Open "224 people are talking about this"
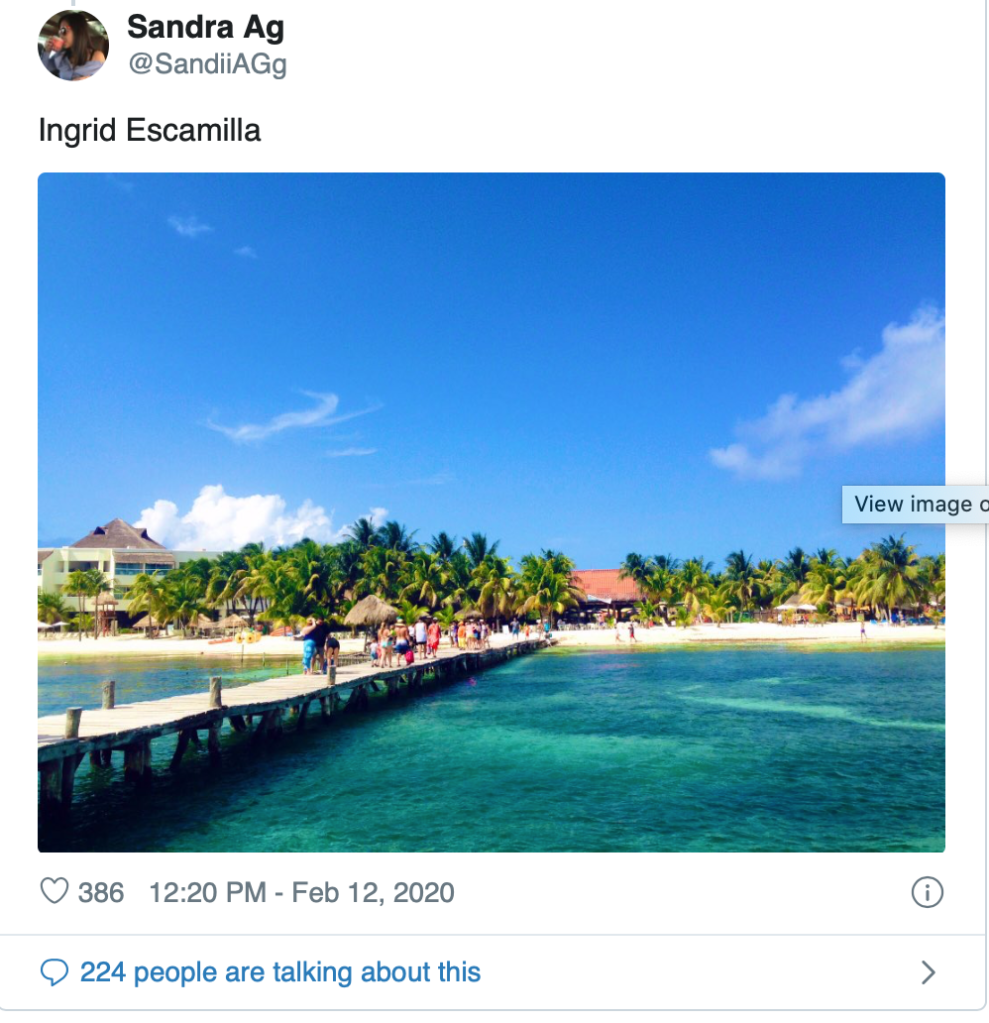Screen dimensions: 989x1023 [280, 972]
